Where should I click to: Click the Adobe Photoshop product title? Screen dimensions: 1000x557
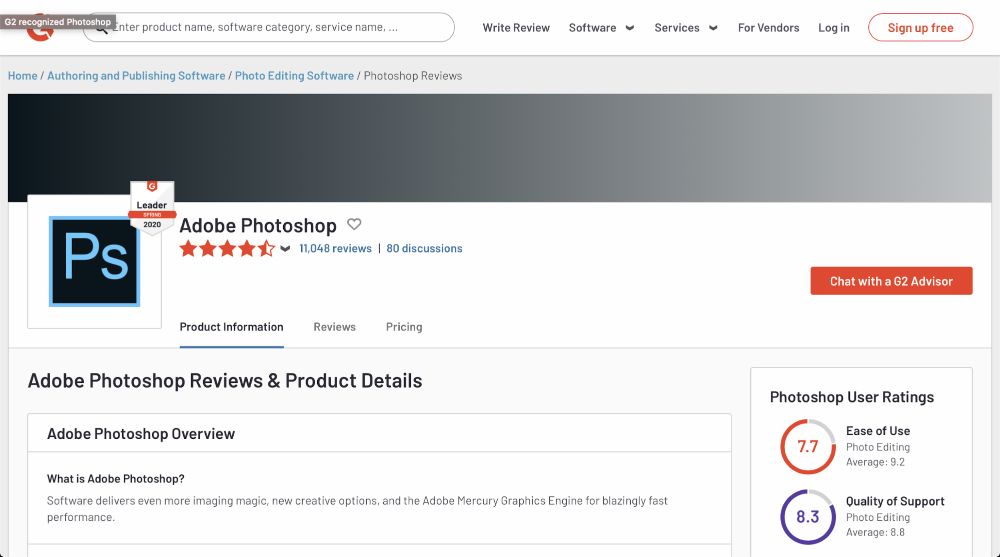258,225
